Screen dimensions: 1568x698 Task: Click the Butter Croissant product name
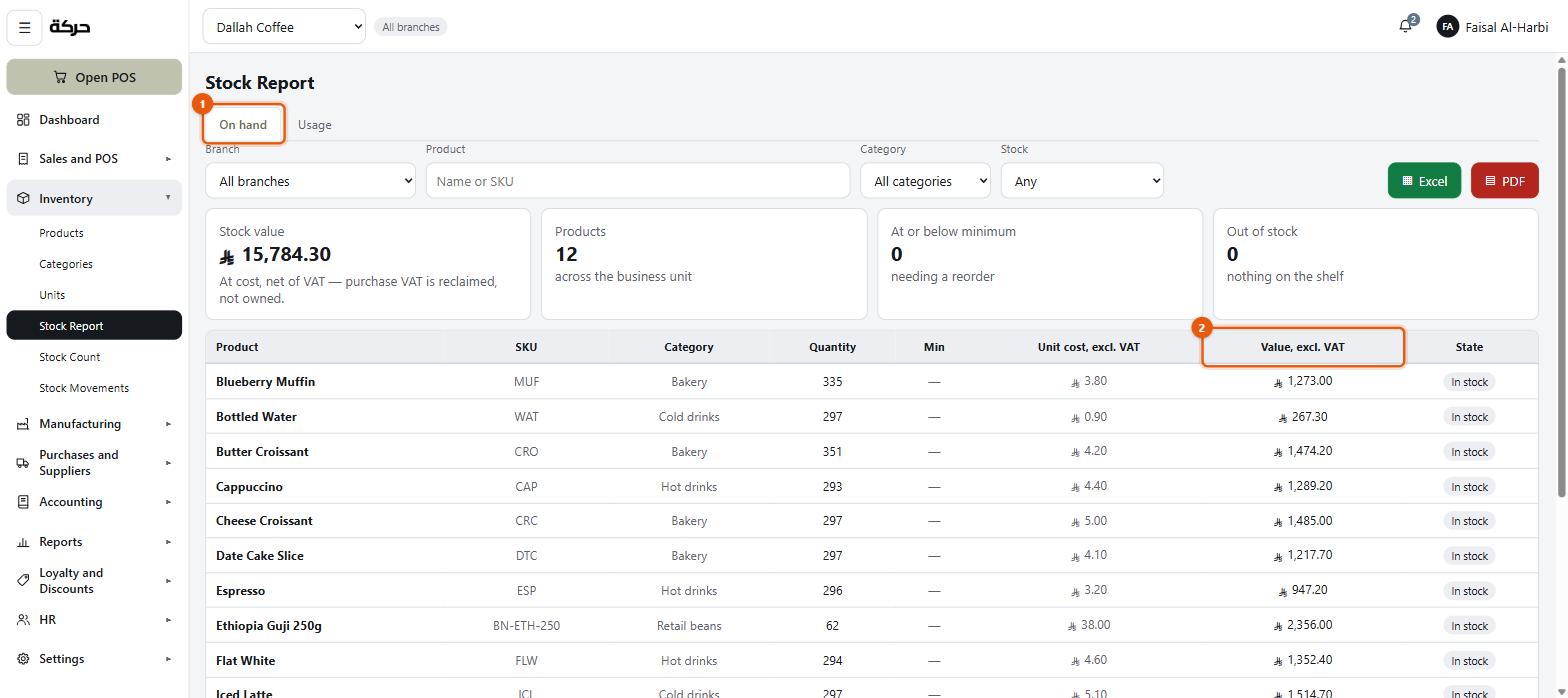click(262, 452)
